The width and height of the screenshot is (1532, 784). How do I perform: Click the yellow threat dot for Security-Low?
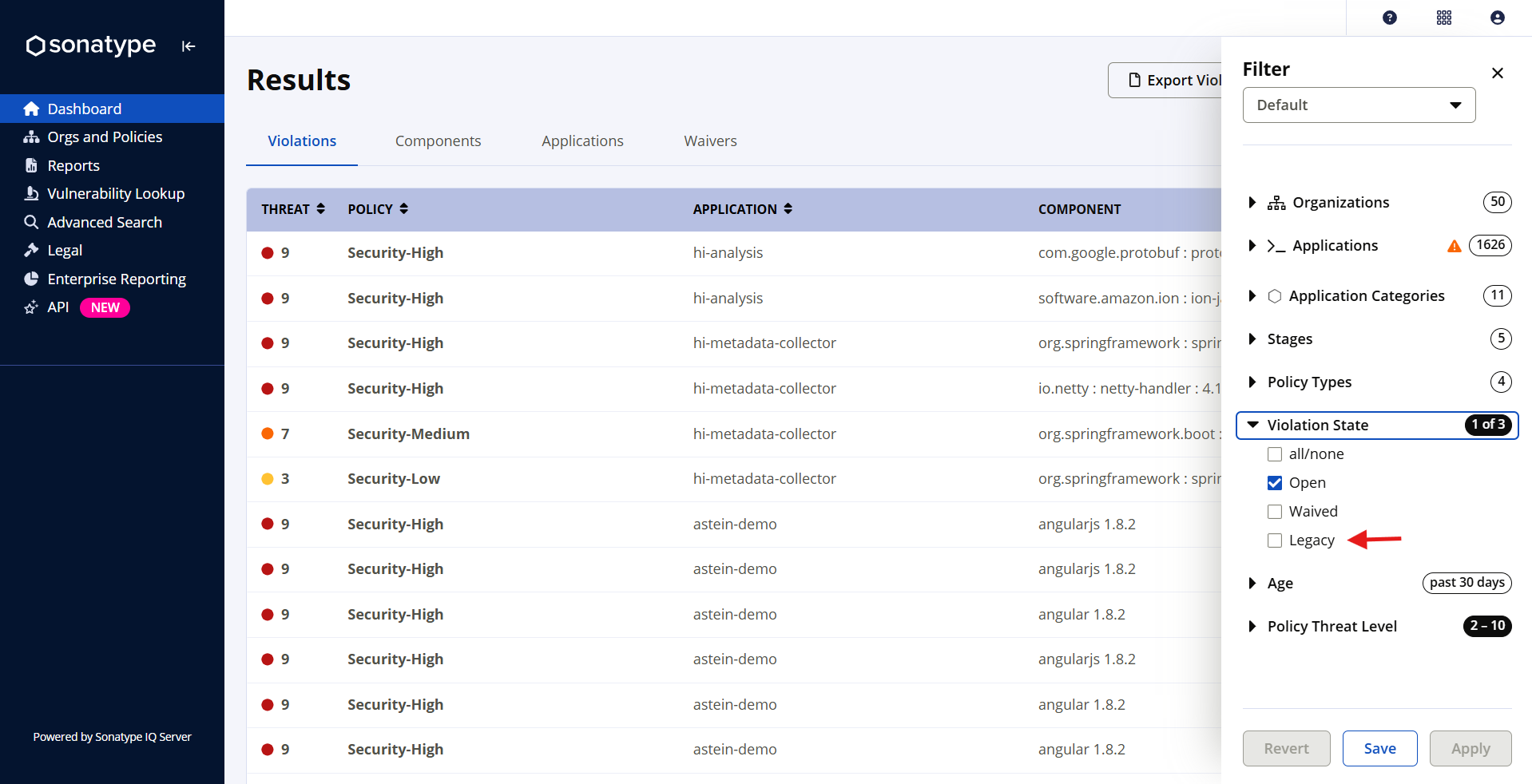[x=268, y=479]
